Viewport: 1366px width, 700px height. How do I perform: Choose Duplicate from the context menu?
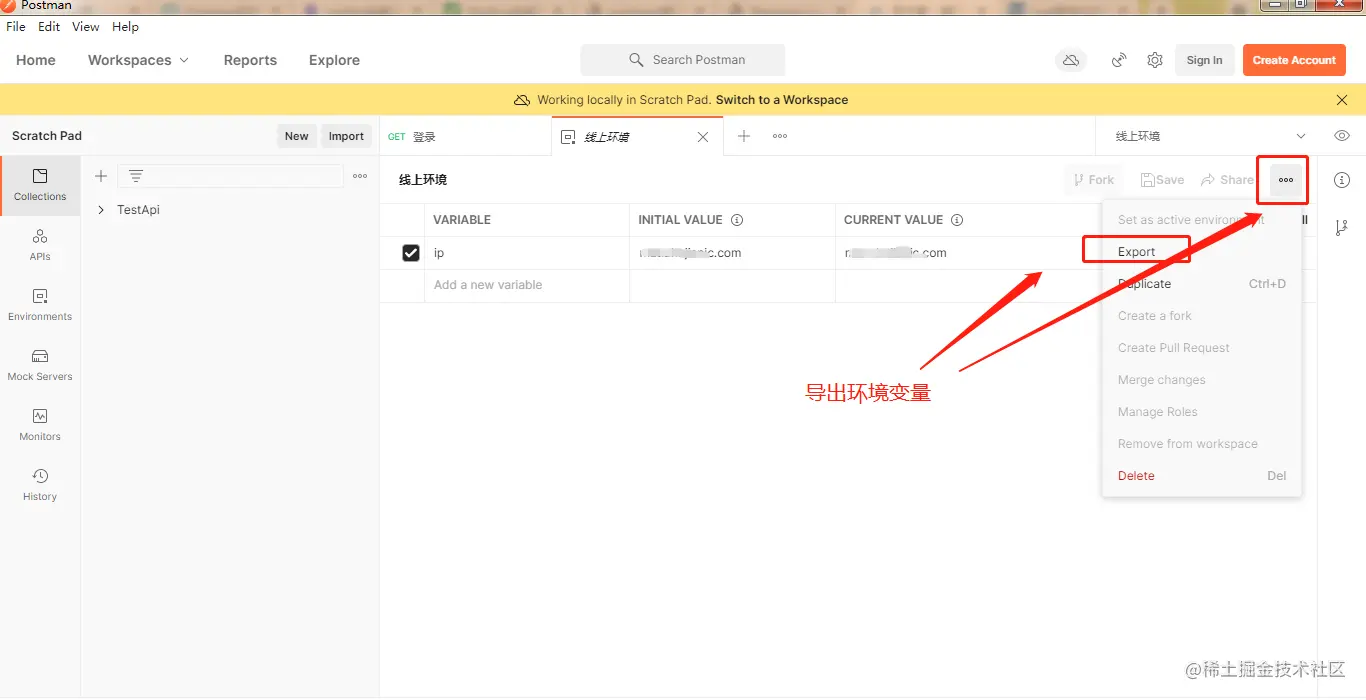point(1201,284)
